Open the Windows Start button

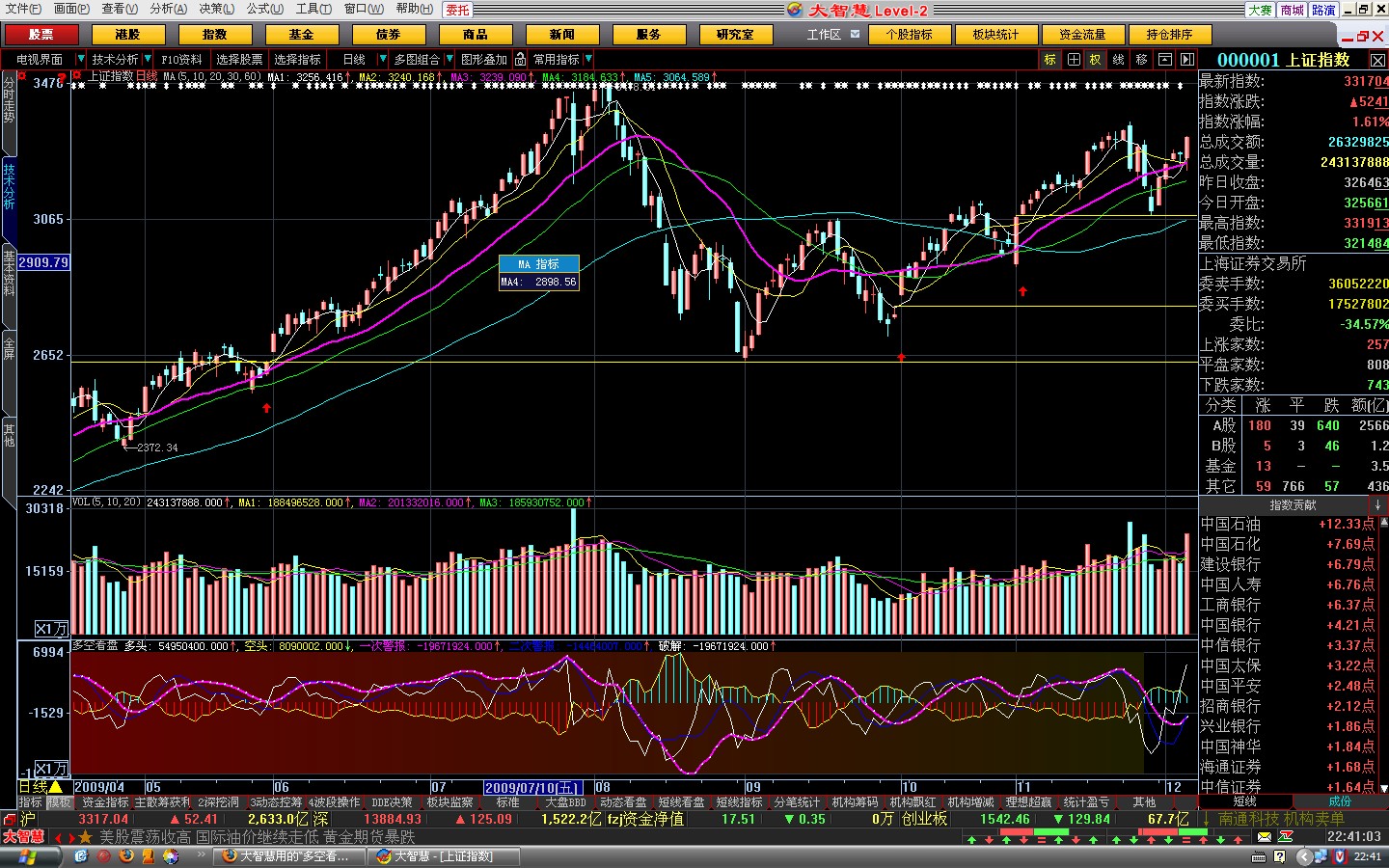click(x=29, y=856)
